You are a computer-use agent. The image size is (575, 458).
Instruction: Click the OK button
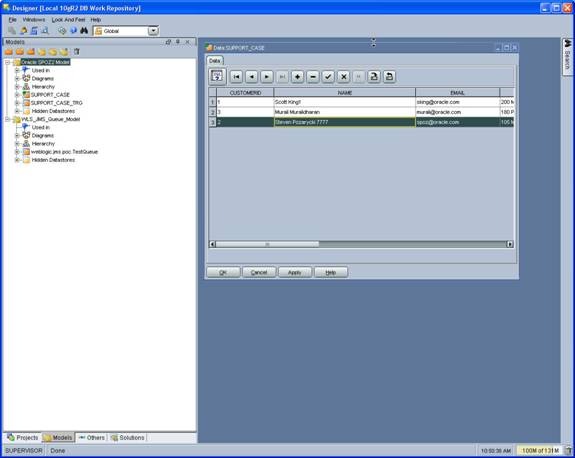(x=223, y=272)
